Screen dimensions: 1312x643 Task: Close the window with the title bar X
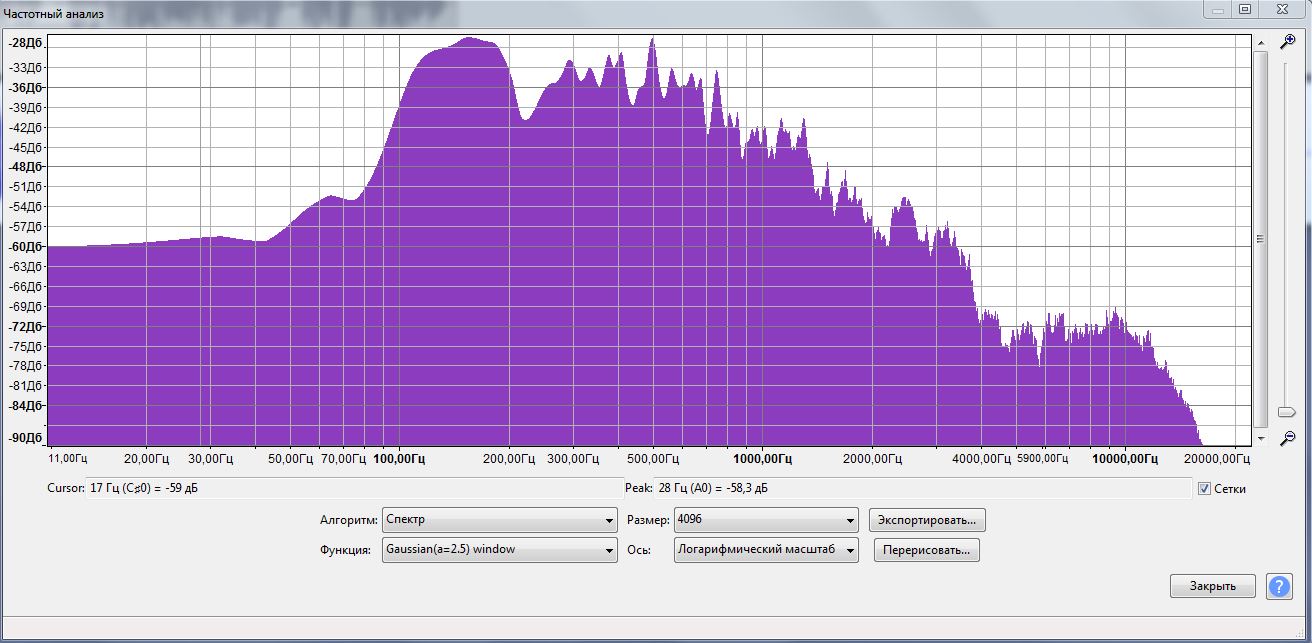1283,9
